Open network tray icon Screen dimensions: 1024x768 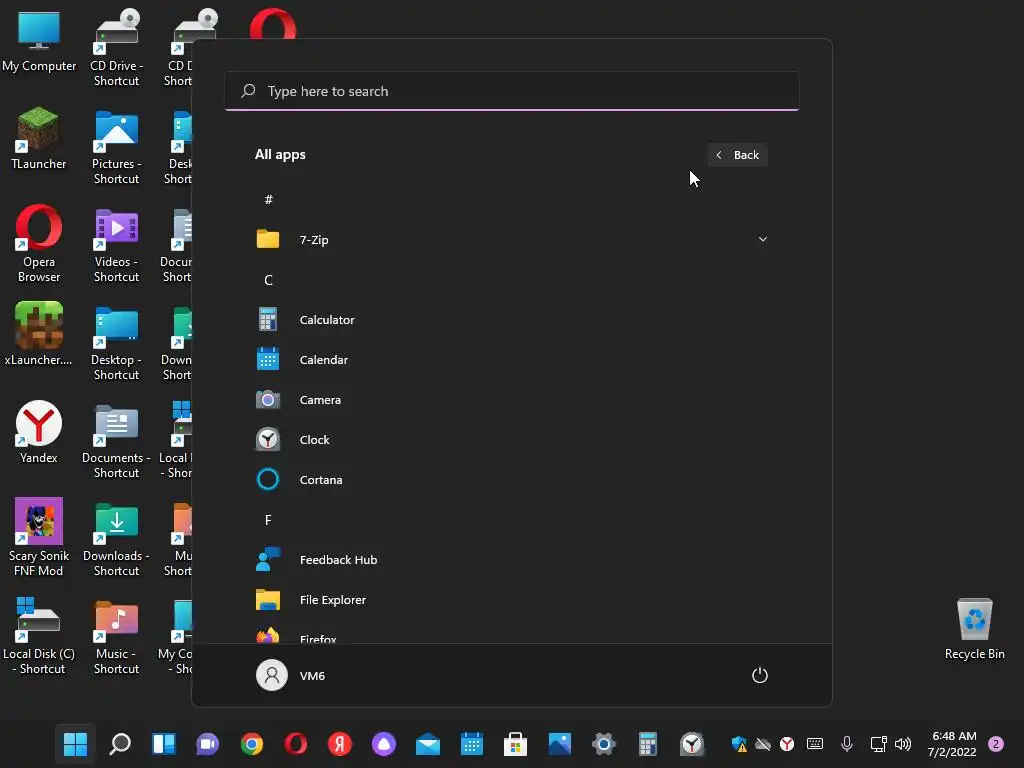[878, 744]
